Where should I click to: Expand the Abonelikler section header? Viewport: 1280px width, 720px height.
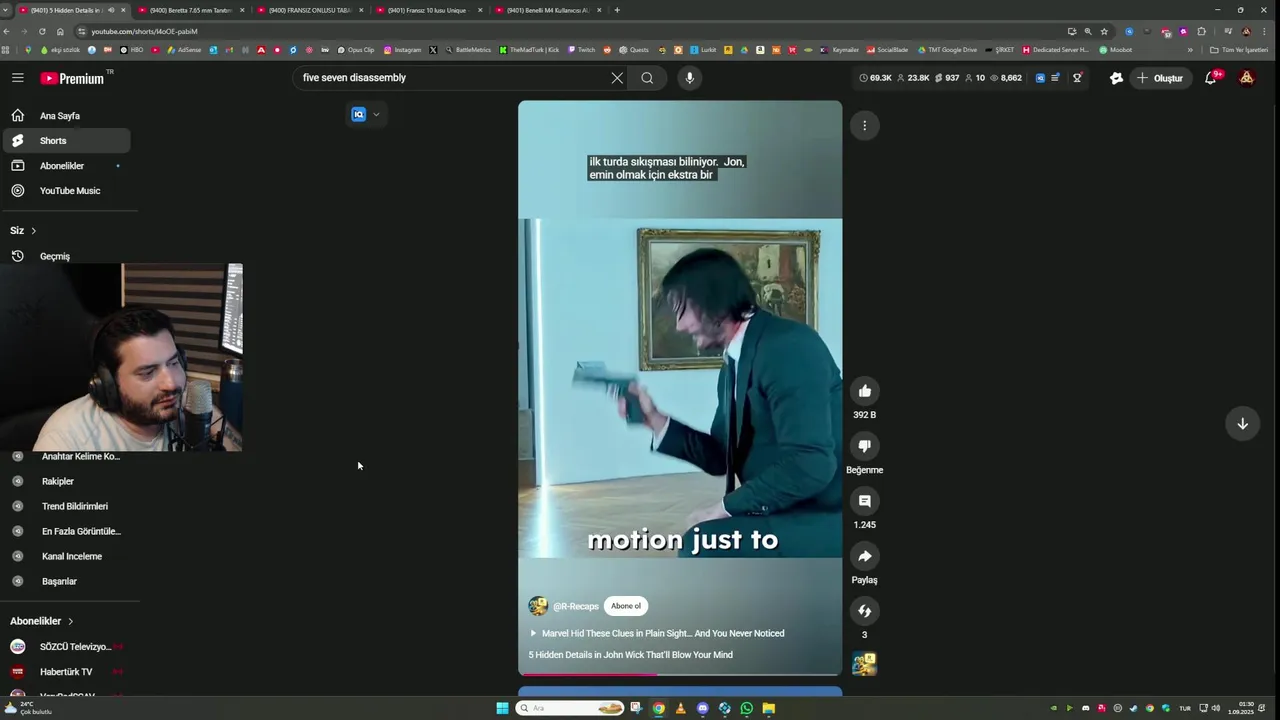(x=42, y=621)
